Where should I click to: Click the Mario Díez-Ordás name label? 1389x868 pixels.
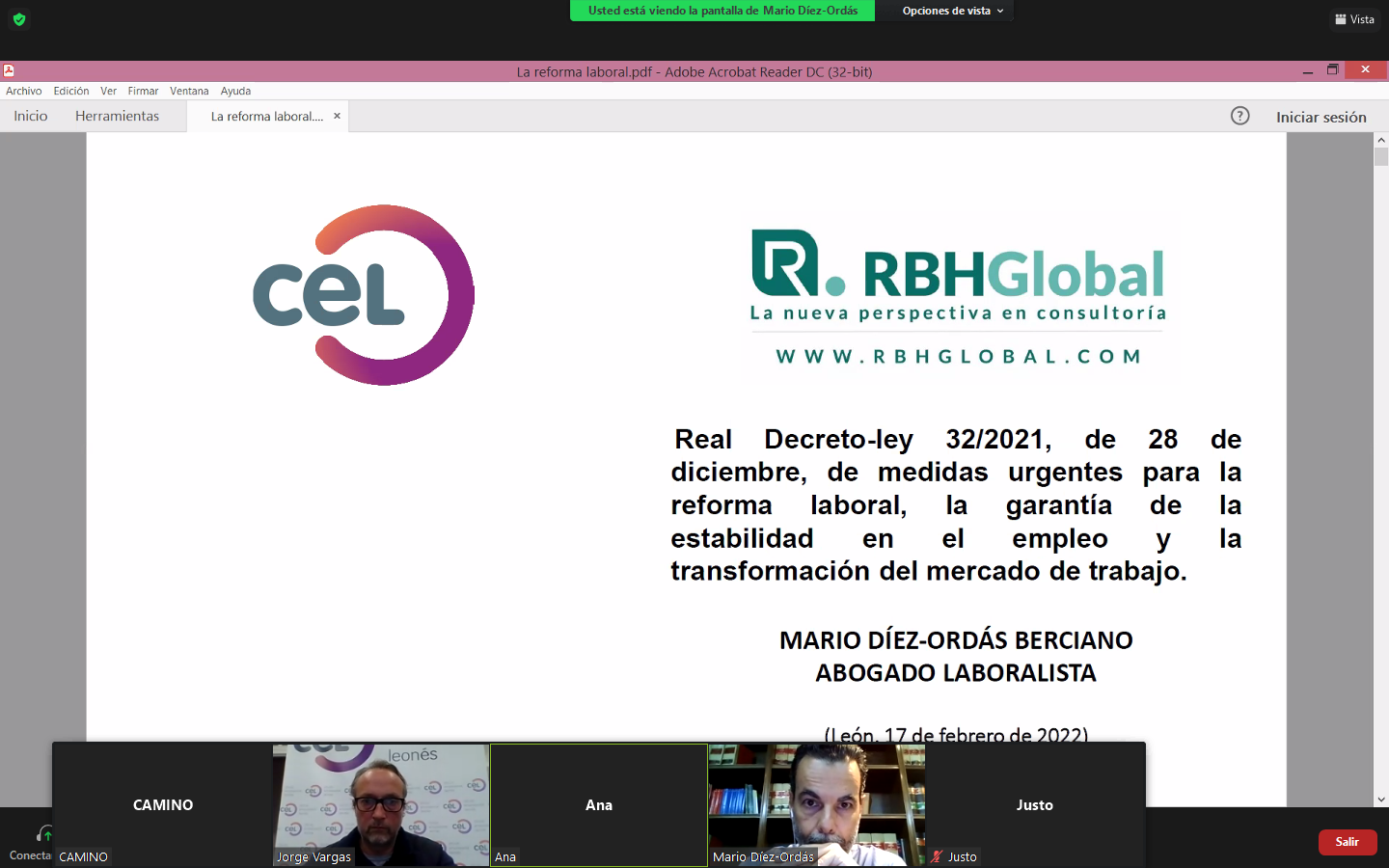(763, 856)
